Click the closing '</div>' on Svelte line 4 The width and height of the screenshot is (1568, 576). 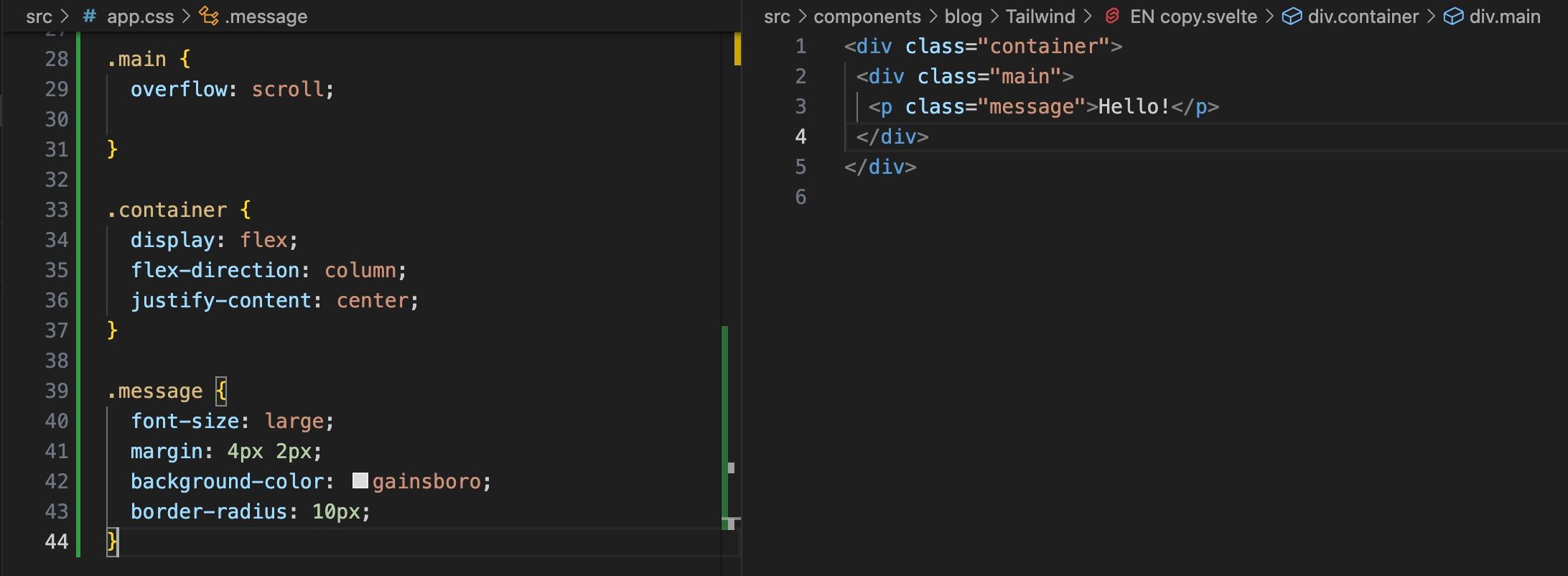click(x=892, y=136)
